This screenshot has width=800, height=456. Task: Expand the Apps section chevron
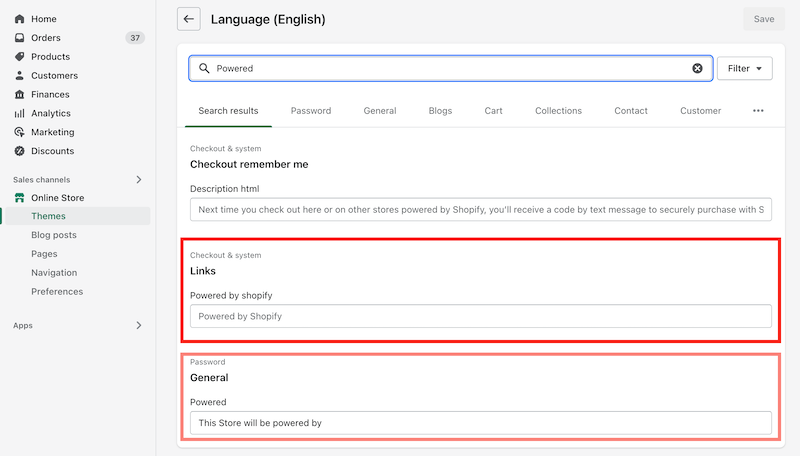pos(138,325)
